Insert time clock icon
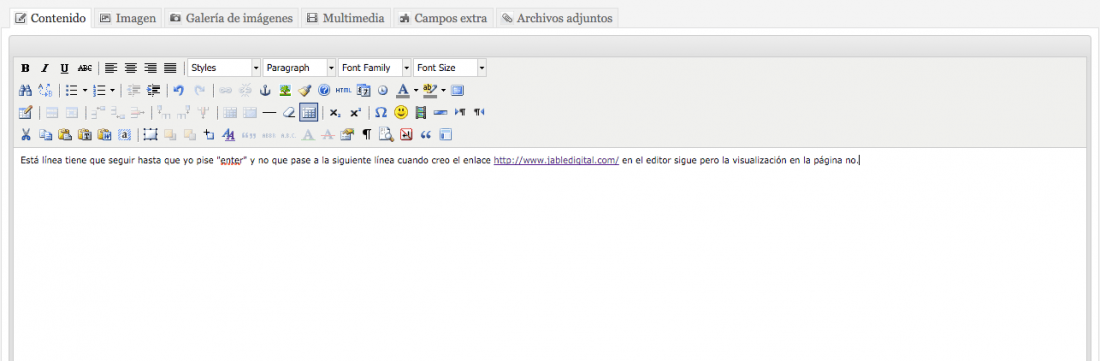 click(383, 90)
